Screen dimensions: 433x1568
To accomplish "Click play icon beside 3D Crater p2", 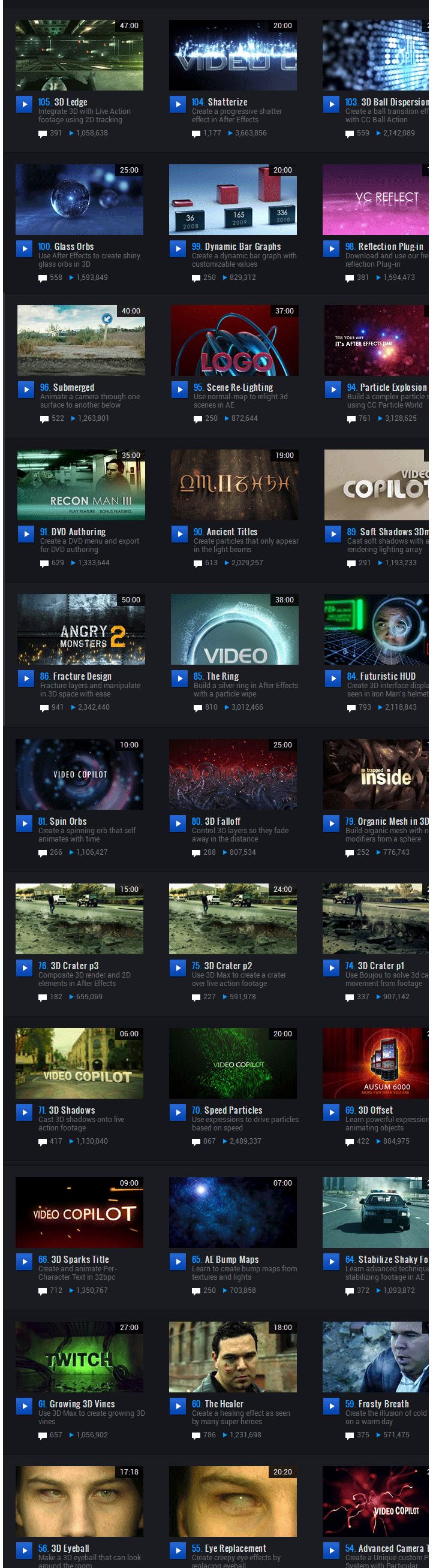I will [178, 968].
